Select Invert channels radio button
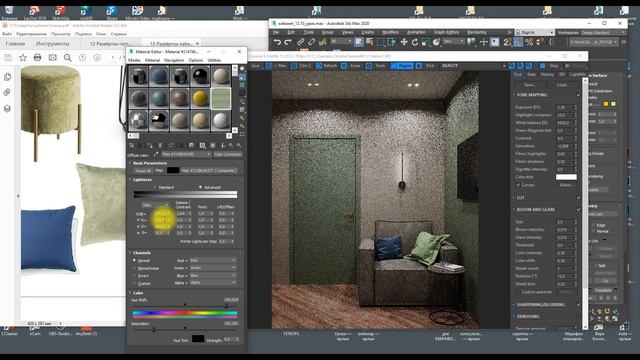Viewport: 640px width, 360px height. (x=134, y=276)
